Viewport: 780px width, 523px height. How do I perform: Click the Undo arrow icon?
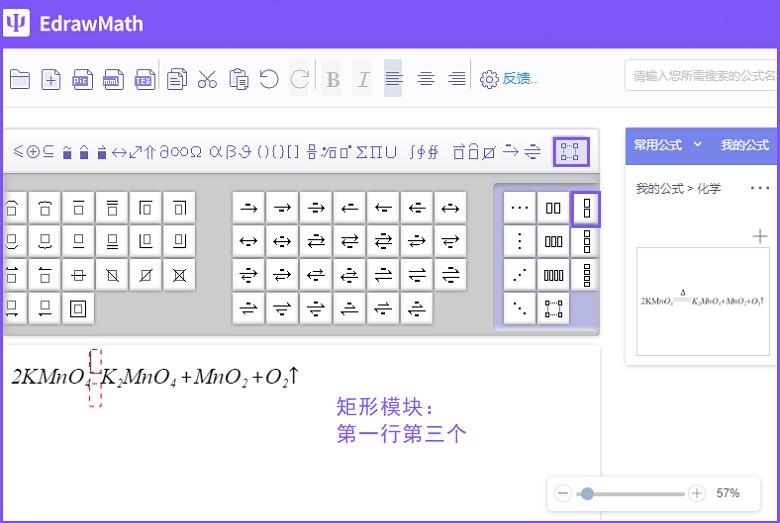tap(268, 79)
